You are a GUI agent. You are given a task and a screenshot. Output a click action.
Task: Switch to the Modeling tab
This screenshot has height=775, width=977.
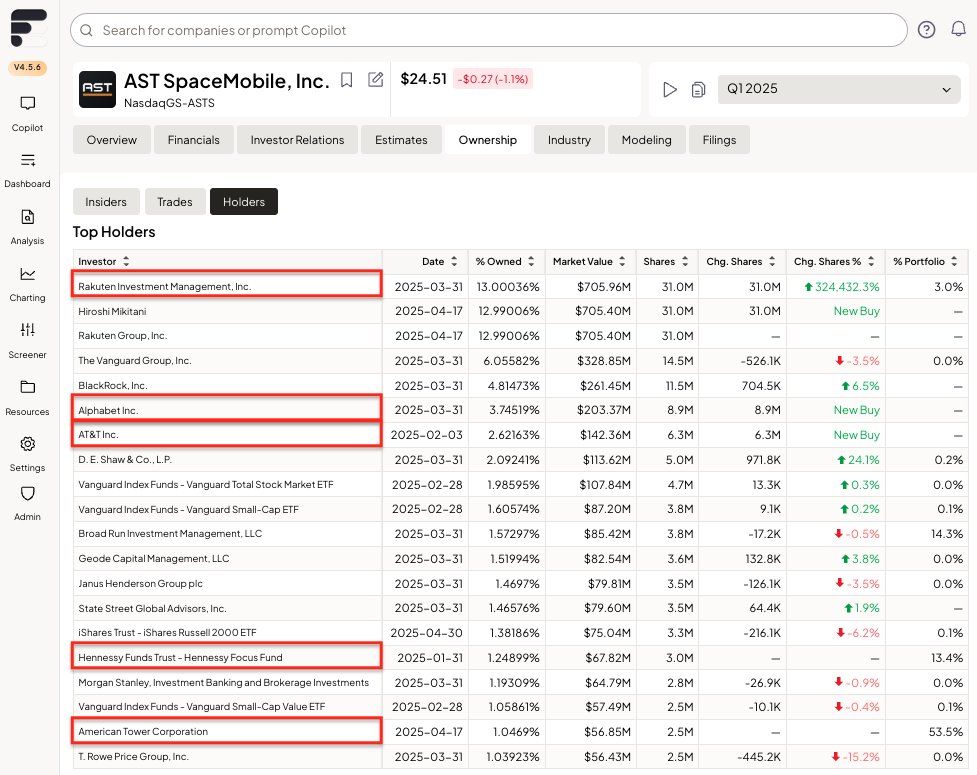point(647,140)
